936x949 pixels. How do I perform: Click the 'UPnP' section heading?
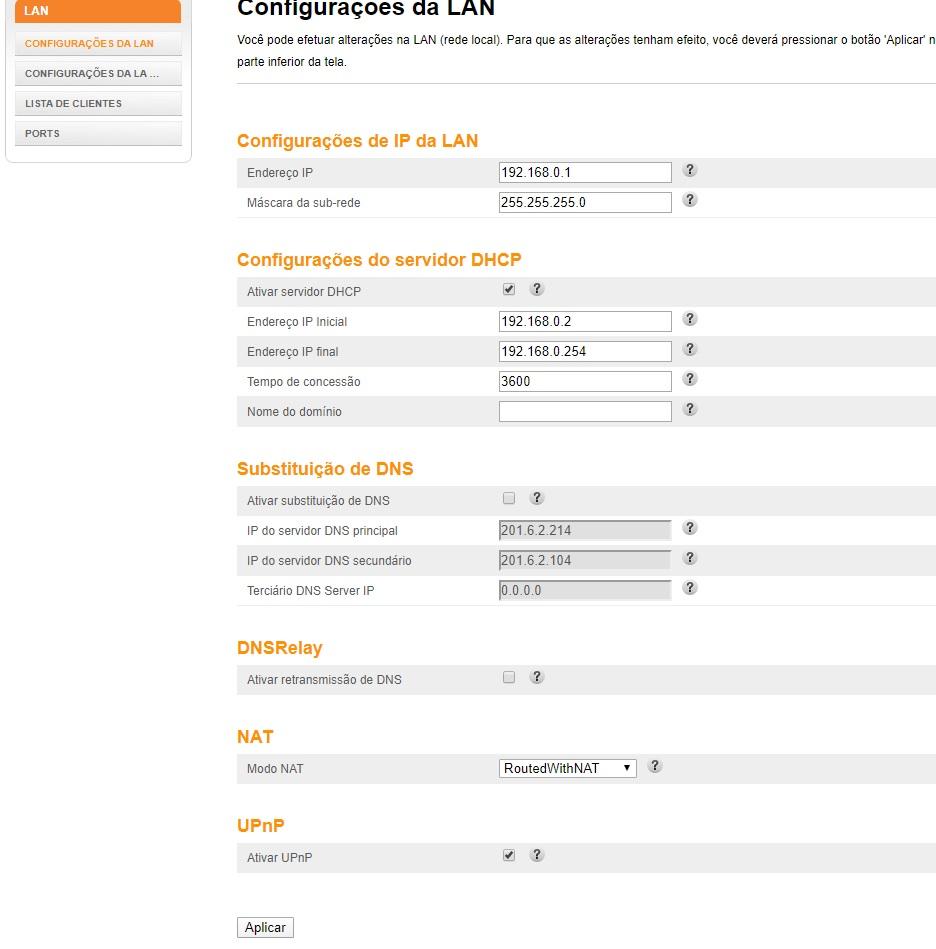[261, 826]
